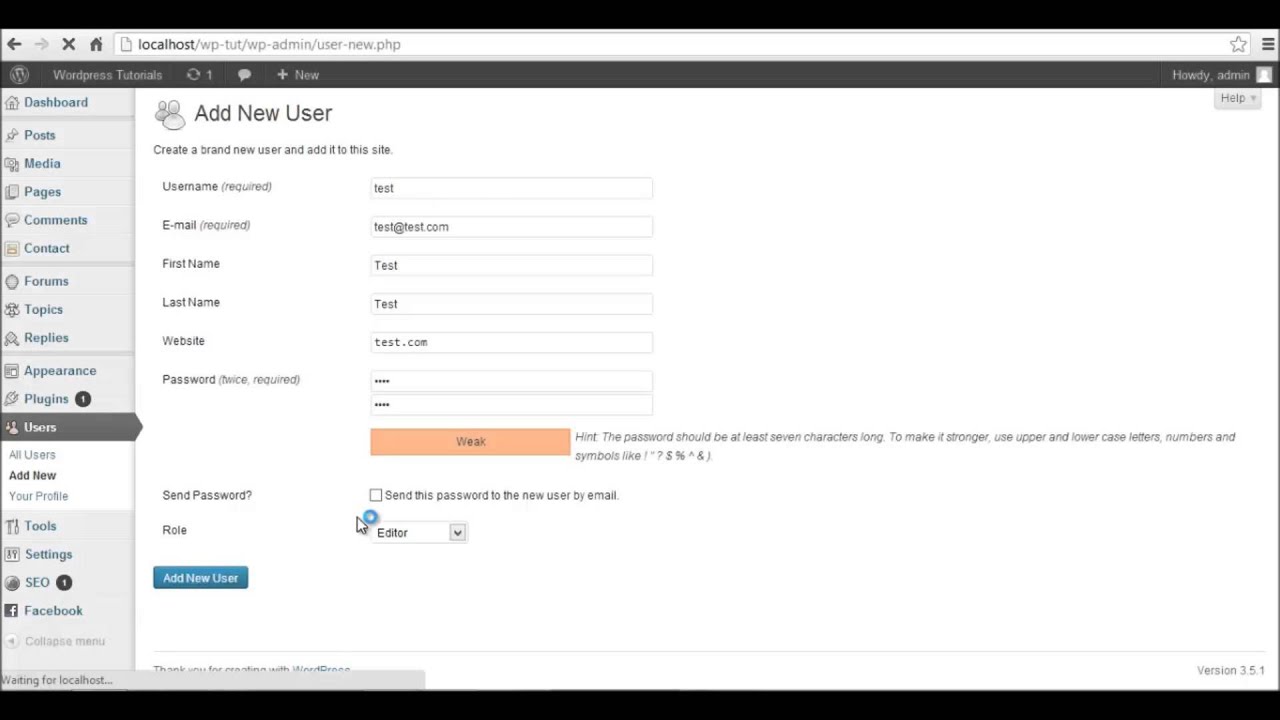The image size is (1280, 720).
Task: Open the Role dropdown showing Editor
Action: pos(419,533)
